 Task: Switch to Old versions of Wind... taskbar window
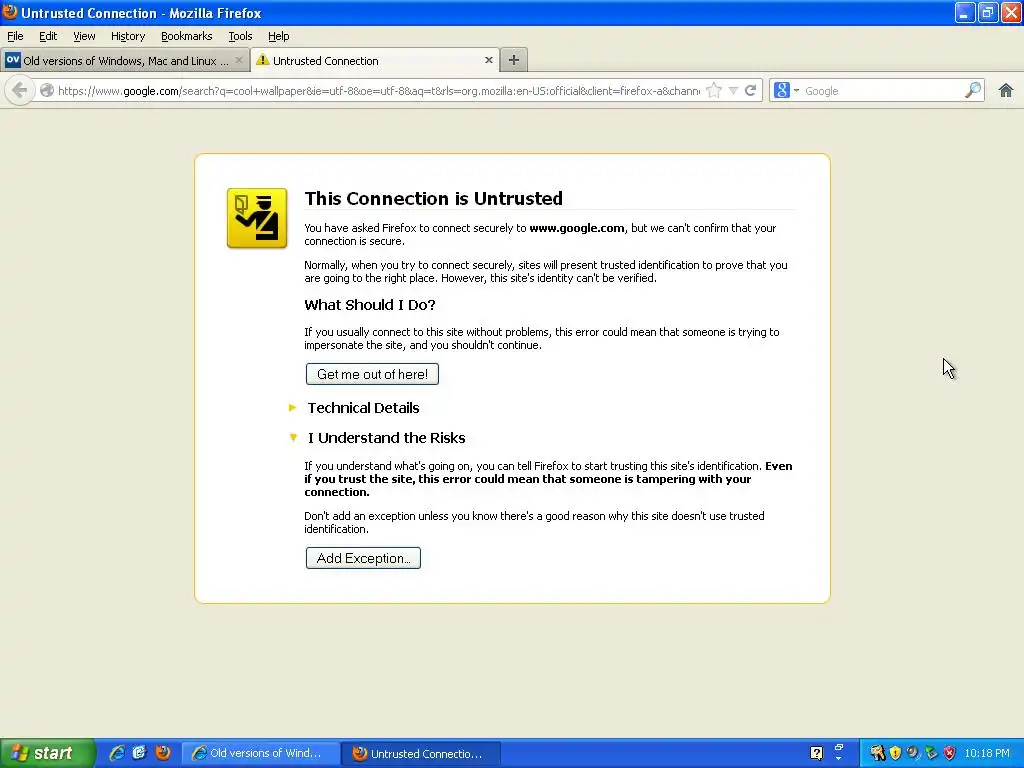pos(261,754)
